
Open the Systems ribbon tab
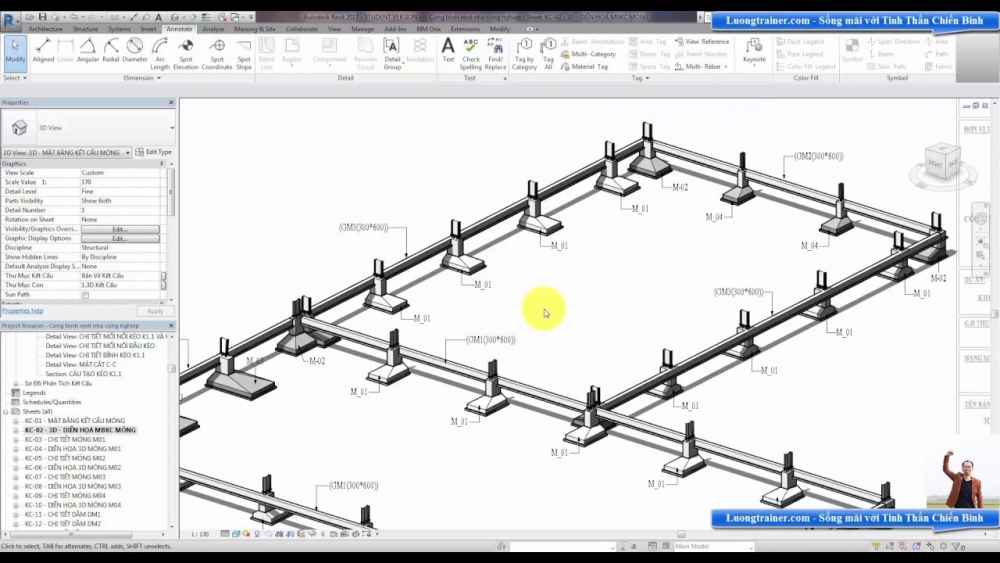(x=119, y=29)
